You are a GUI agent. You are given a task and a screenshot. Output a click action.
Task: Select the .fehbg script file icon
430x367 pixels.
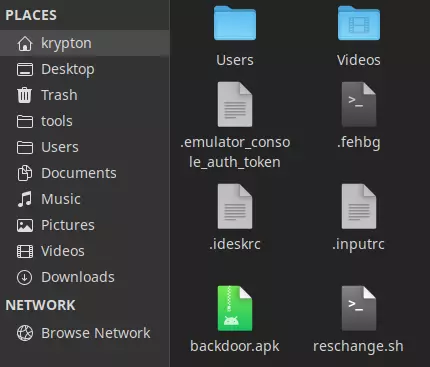[359, 104]
